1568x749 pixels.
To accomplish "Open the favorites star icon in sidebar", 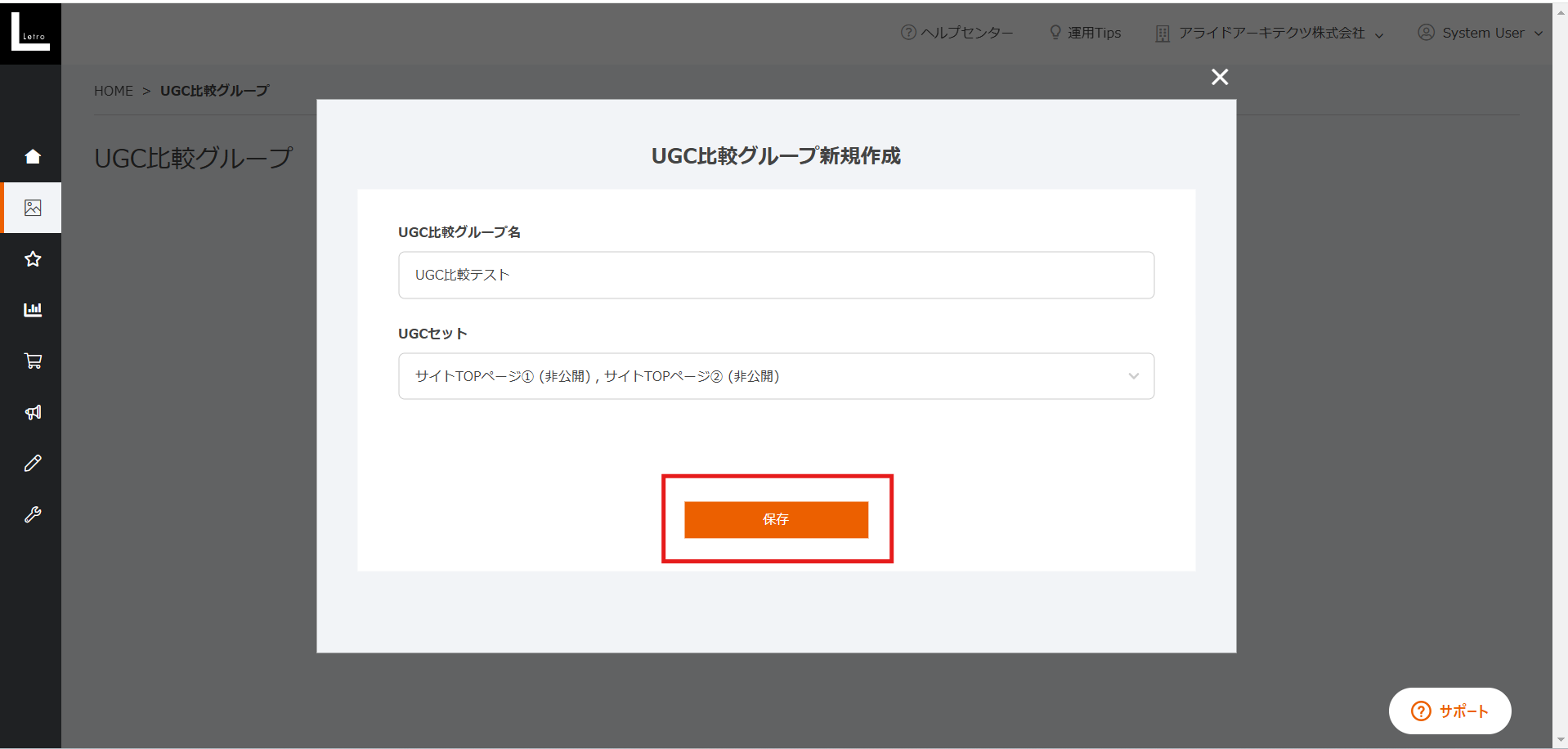I will click(x=32, y=259).
